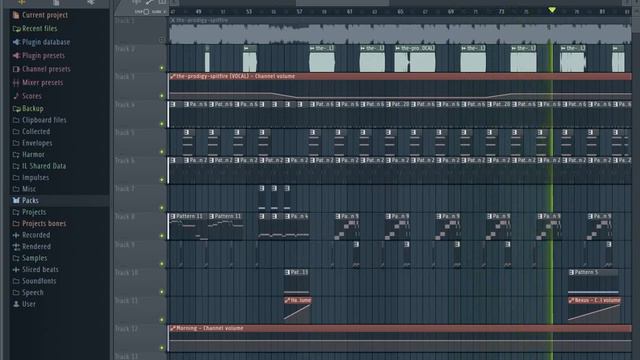
Task: Mute Track 9 using its green LED
Action: (x=162, y=264)
